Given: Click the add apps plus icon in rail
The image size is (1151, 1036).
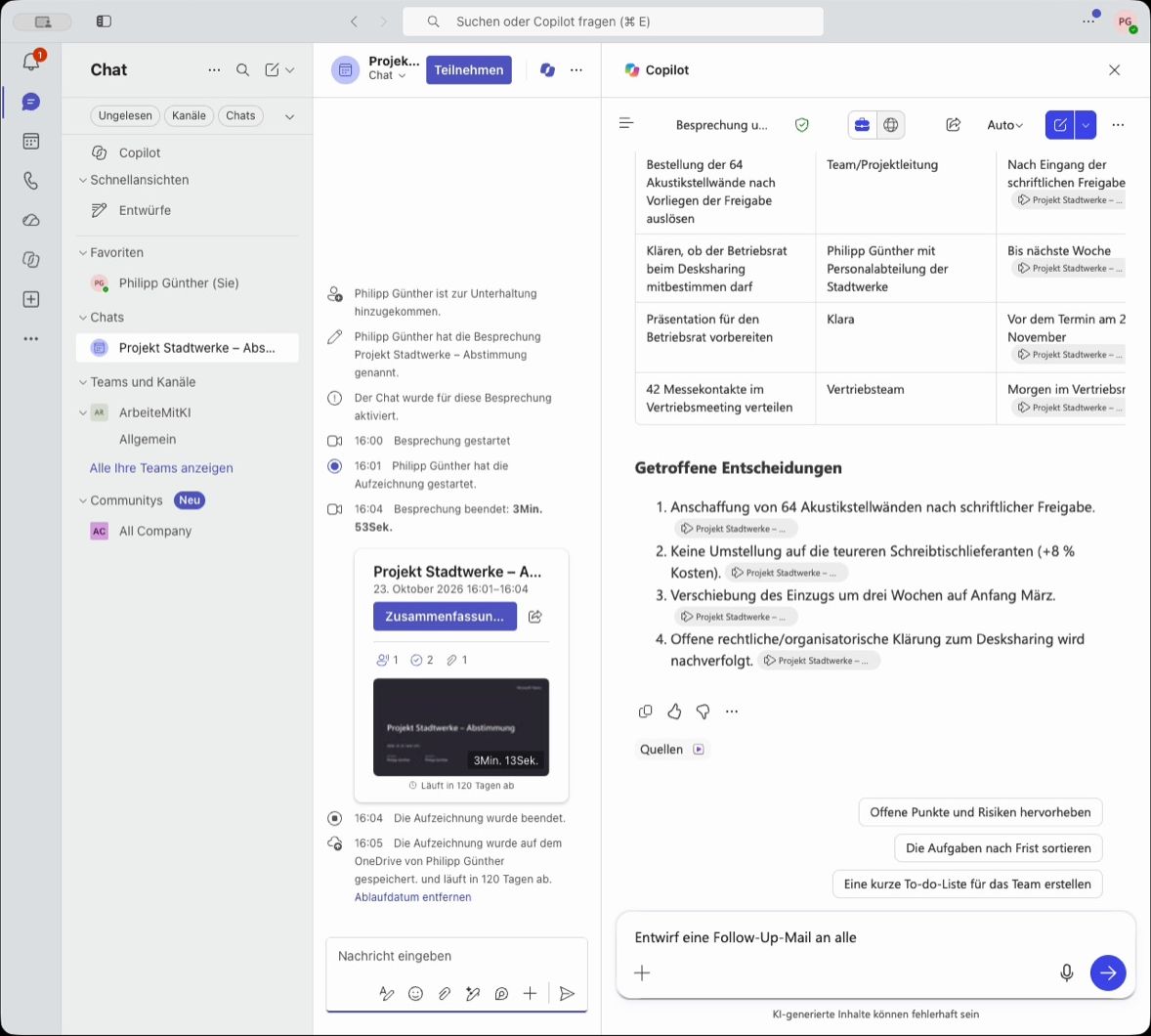Looking at the screenshot, I should point(31,300).
